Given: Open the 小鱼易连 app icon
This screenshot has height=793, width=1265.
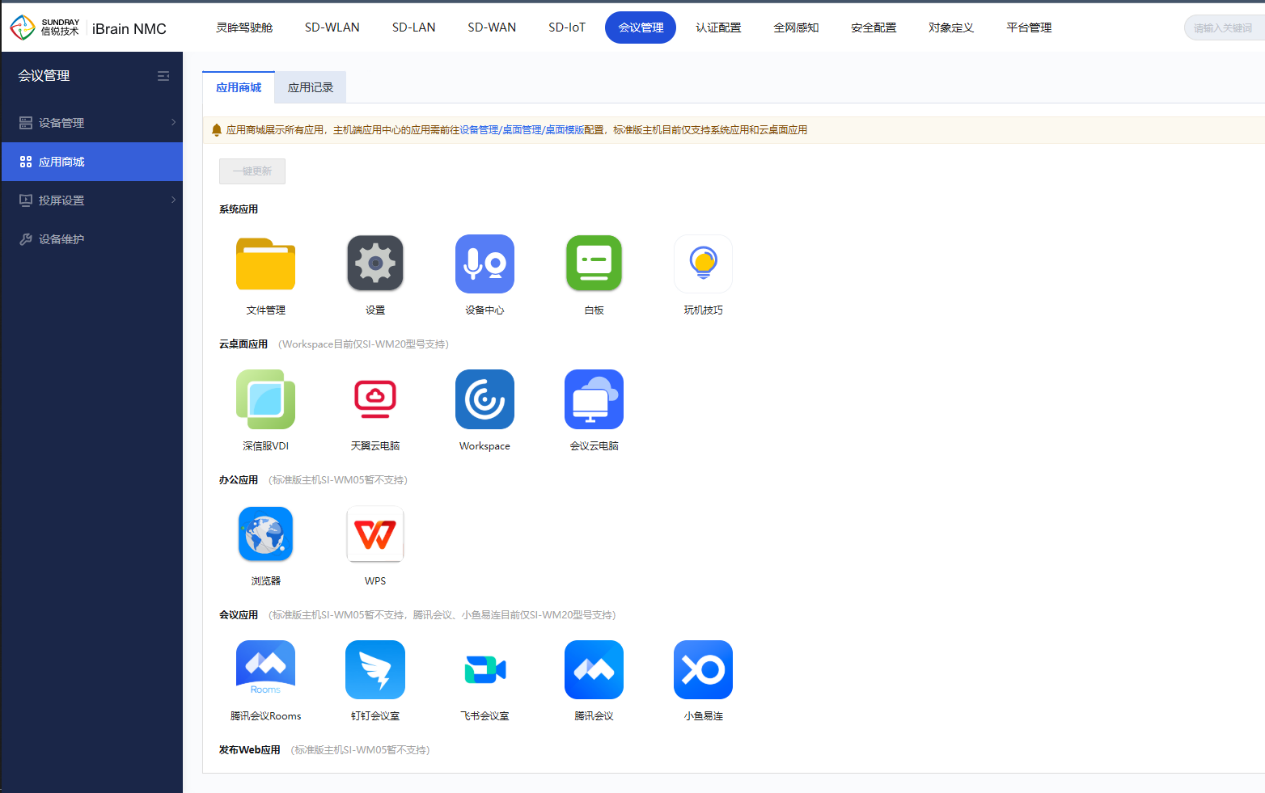Looking at the screenshot, I should pyautogui.click(x=703, y=669).
